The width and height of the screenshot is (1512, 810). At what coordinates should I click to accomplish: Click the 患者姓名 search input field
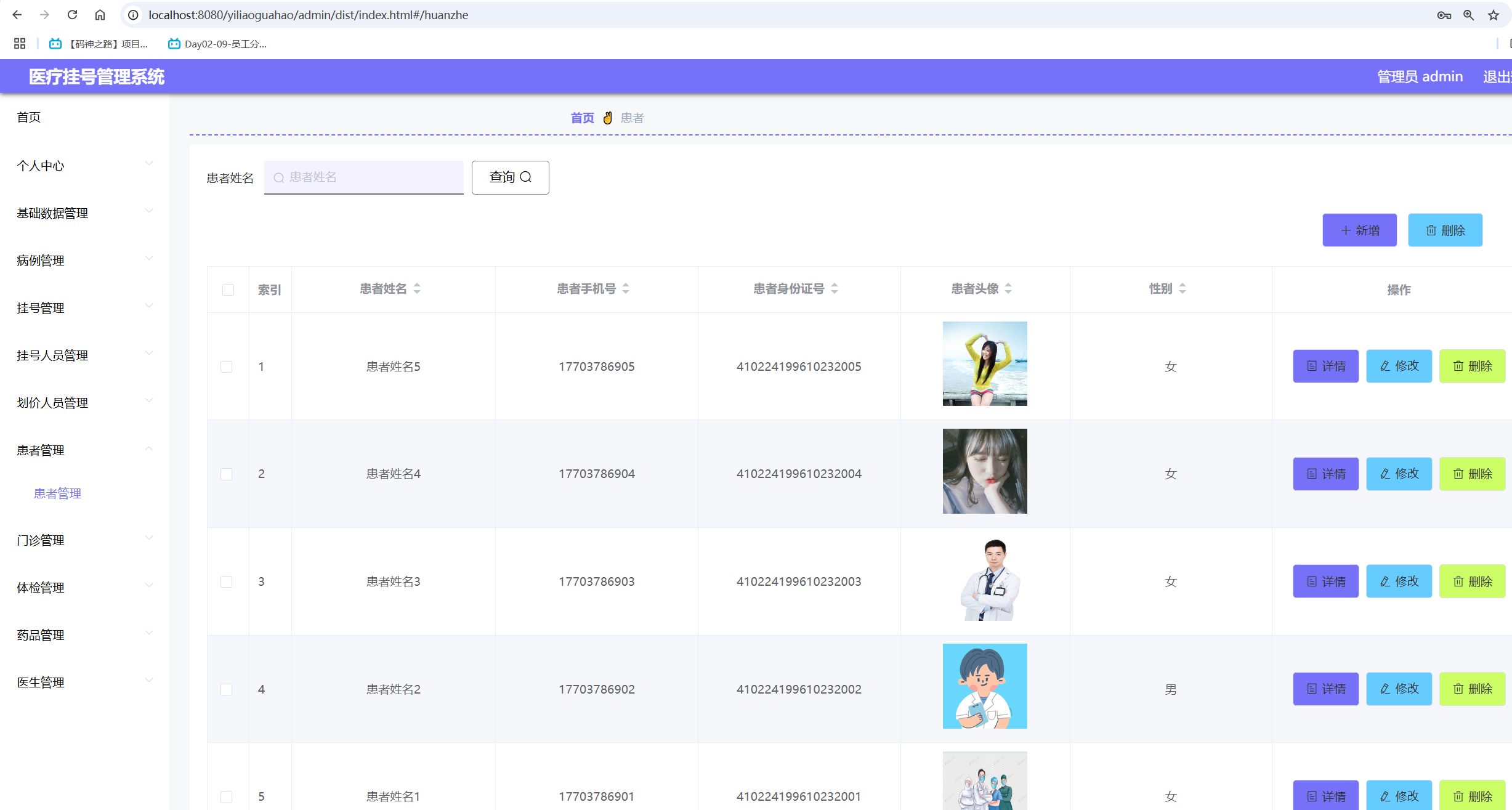pyautogui.click(x=364, y=177)
